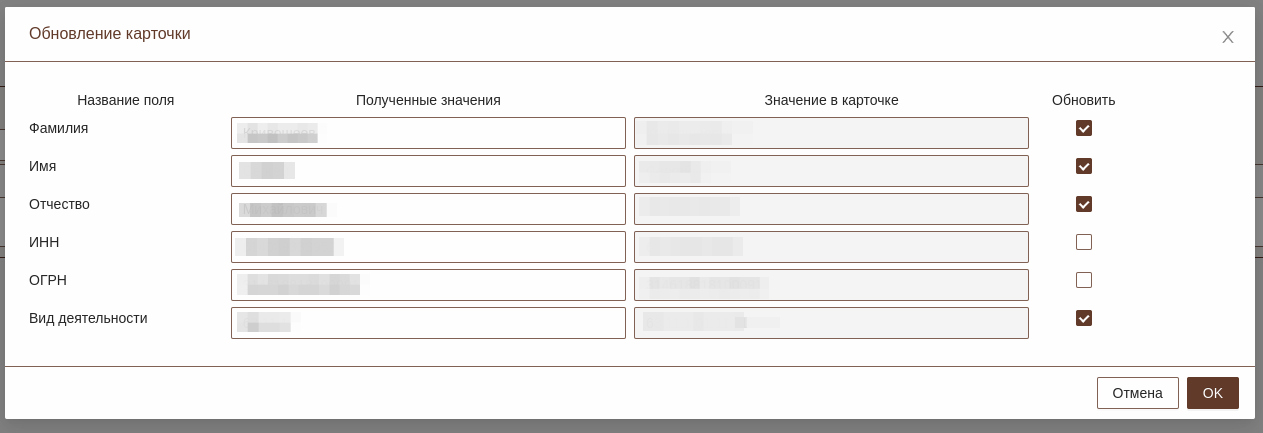Close the Обновление карточки dialog with X
The height and width of the screenshot is (433, 1263).
[1228, 37]
